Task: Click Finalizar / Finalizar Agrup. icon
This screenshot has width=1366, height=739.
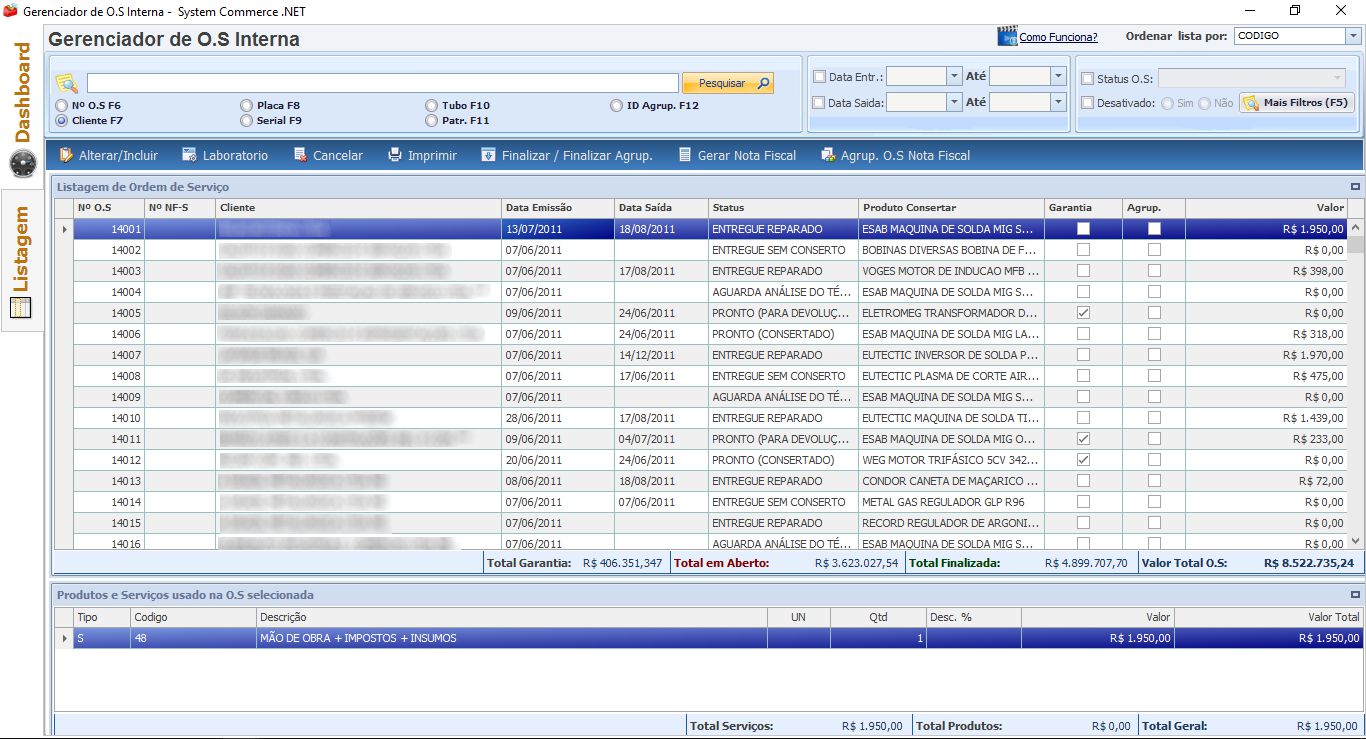Action: 488,155
